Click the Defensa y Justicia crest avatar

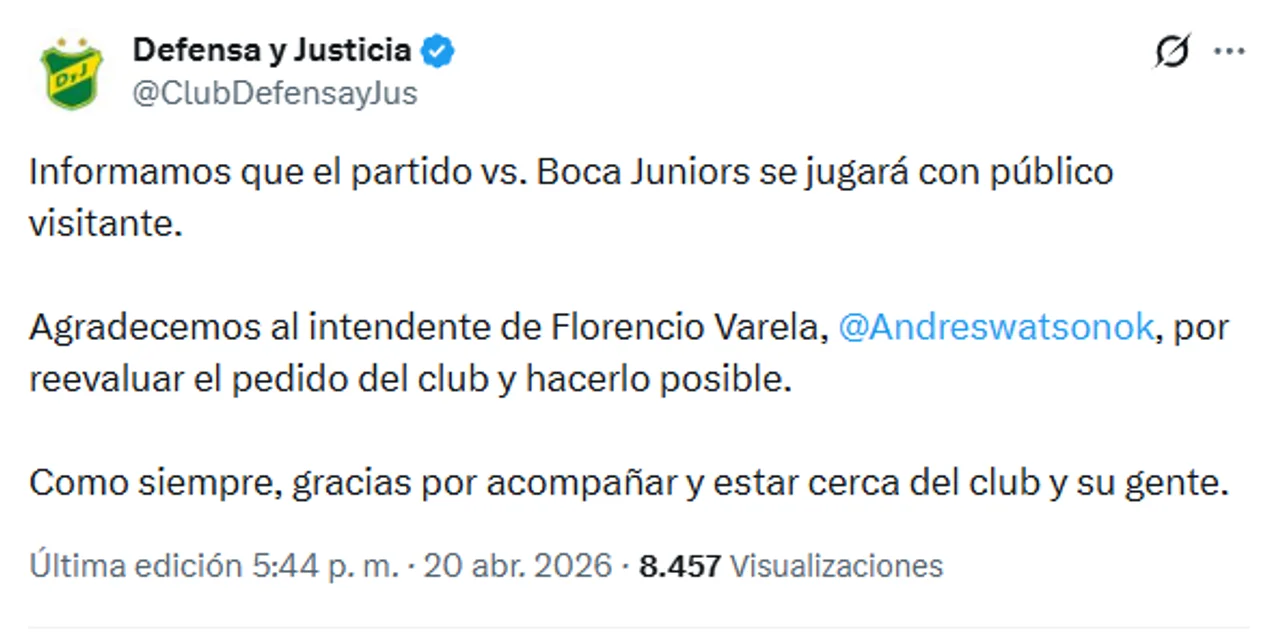pos(71,73)
